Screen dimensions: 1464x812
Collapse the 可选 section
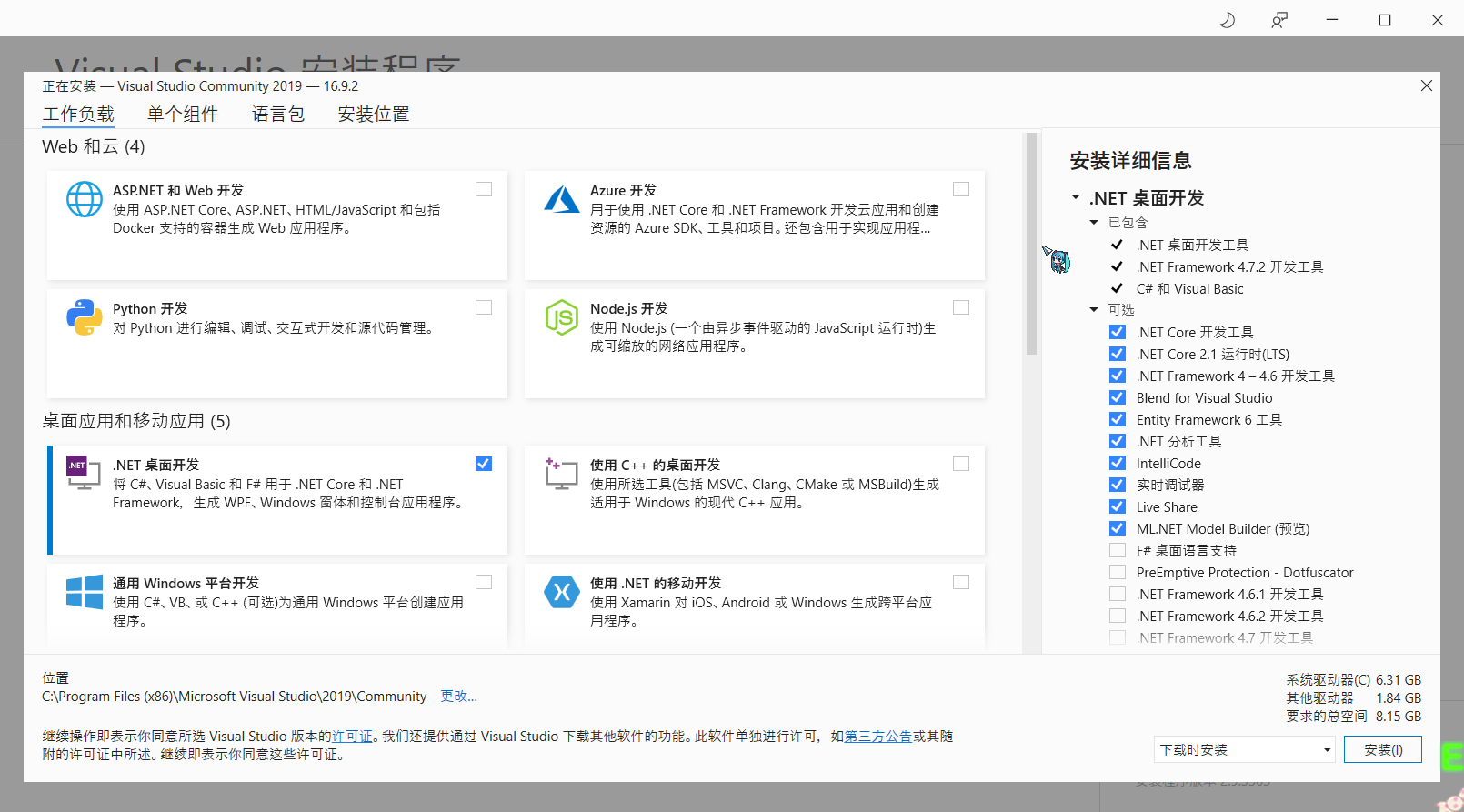(x=1094, y=309)
